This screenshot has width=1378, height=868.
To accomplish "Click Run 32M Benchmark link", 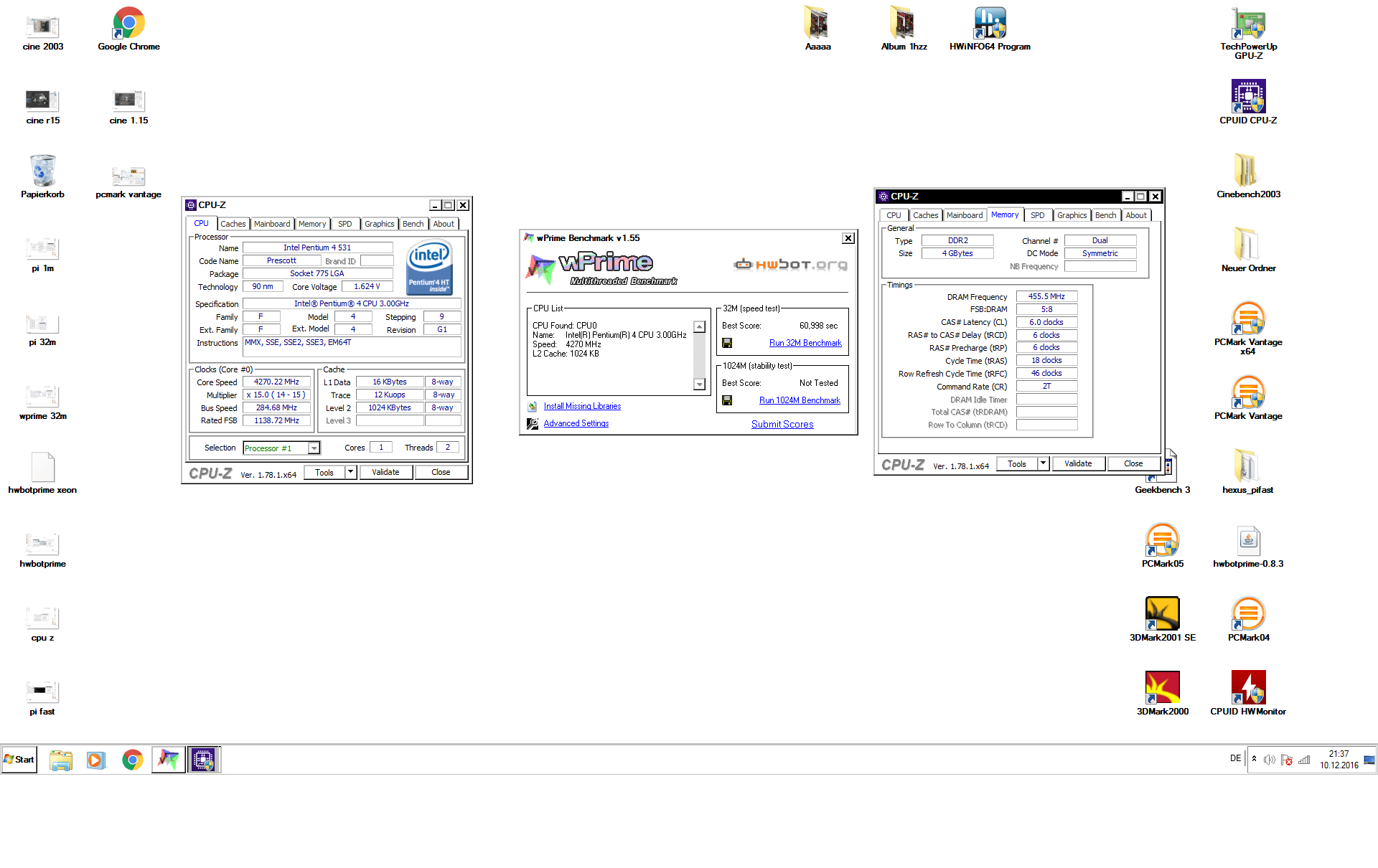I will 805,343.
